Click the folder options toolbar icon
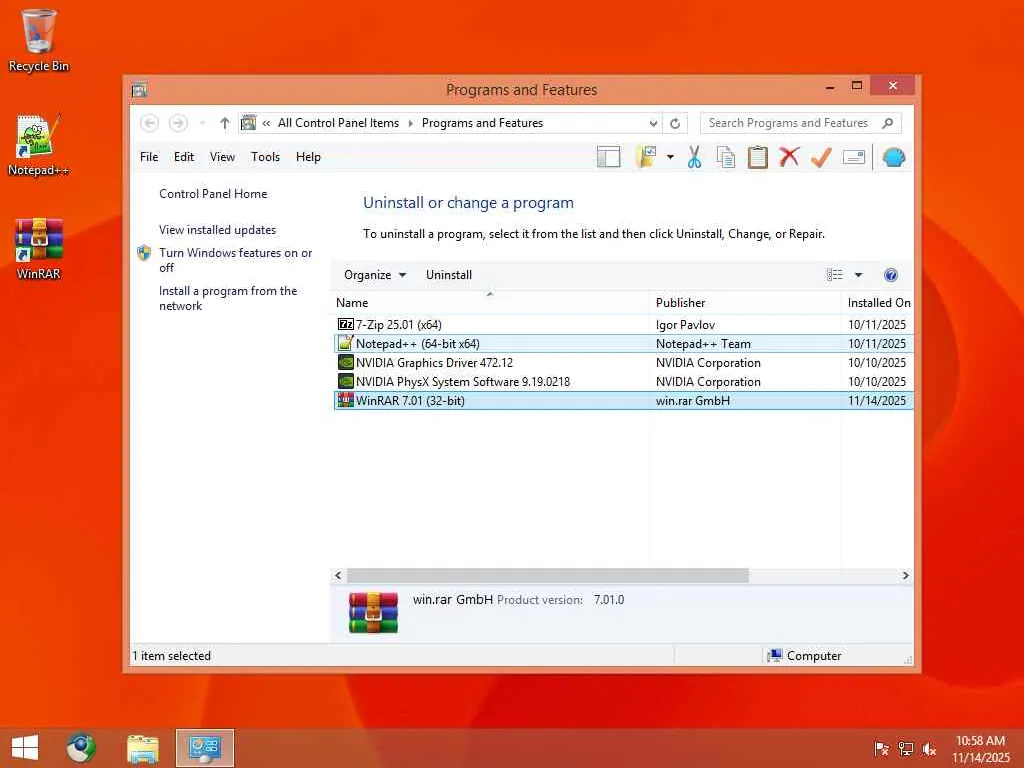Screen dimensions: 1024x768 (646, 157)
